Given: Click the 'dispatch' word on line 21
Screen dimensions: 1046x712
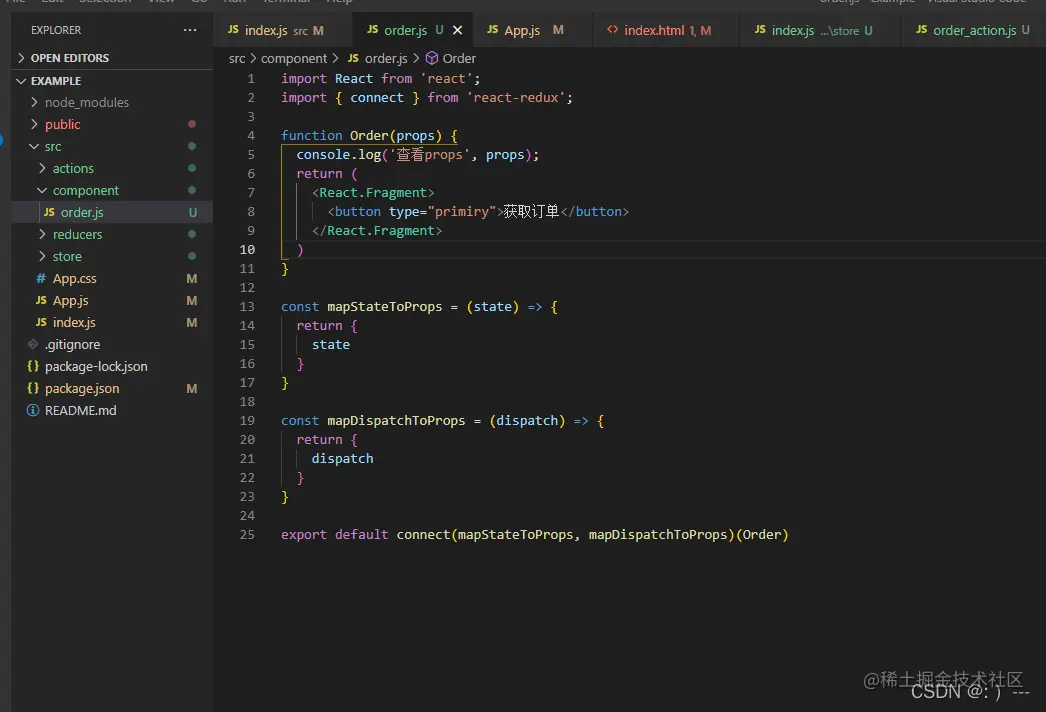Looking at the screenshot, I should [x=342, y=458].
